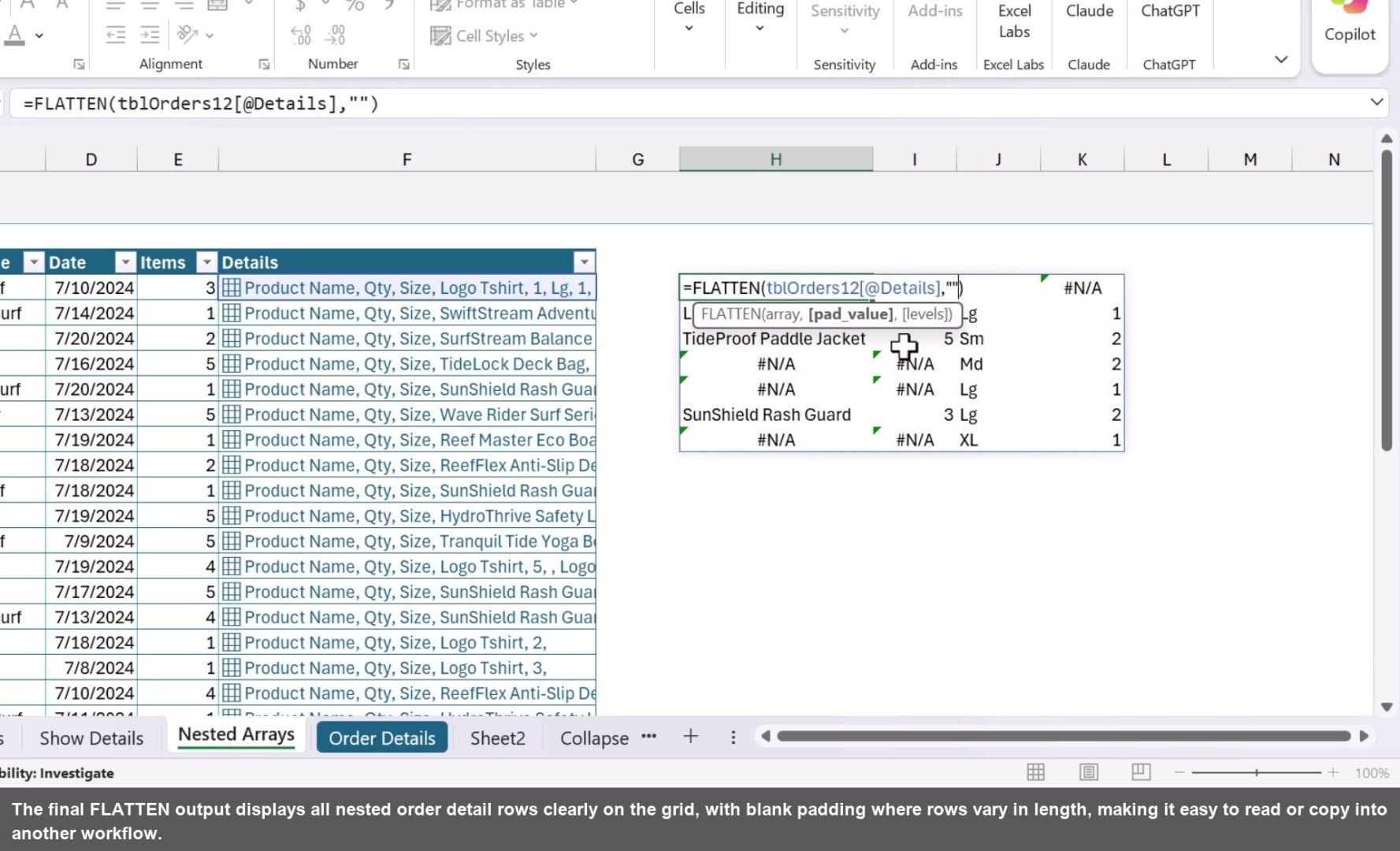Open the Order Details sheet tab
Image resolution: width=1400 pixels, height=851 pixels.
382,738
